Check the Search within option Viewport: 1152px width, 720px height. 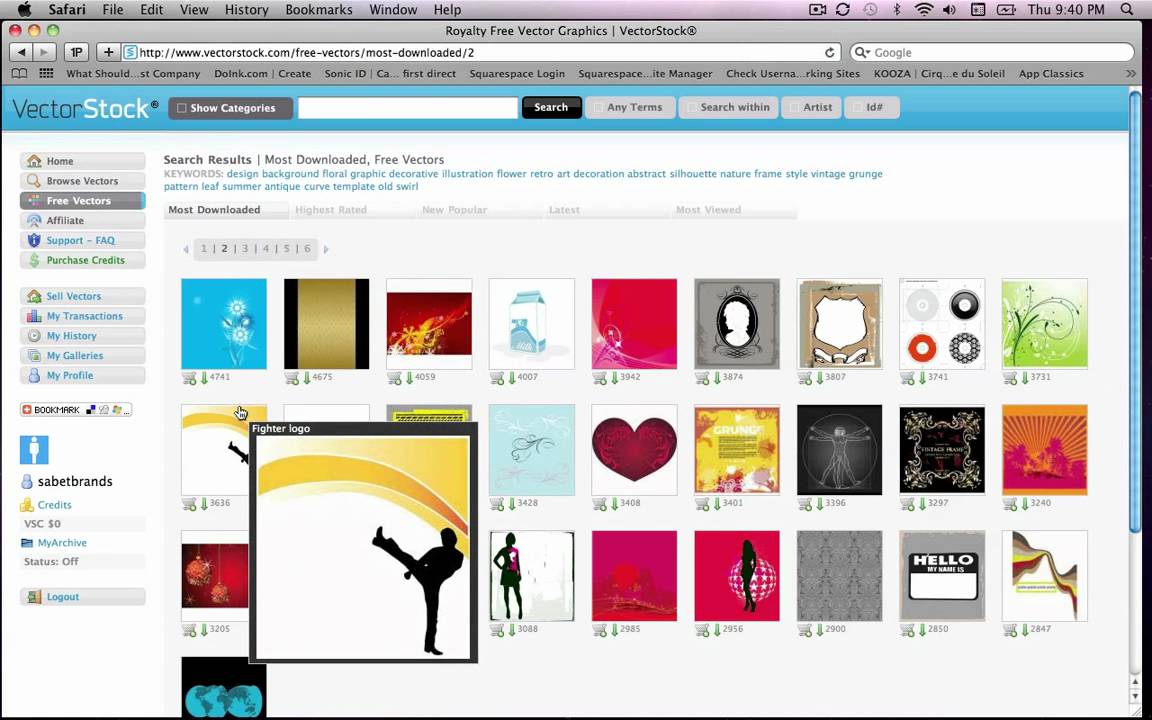pos(691,108)
